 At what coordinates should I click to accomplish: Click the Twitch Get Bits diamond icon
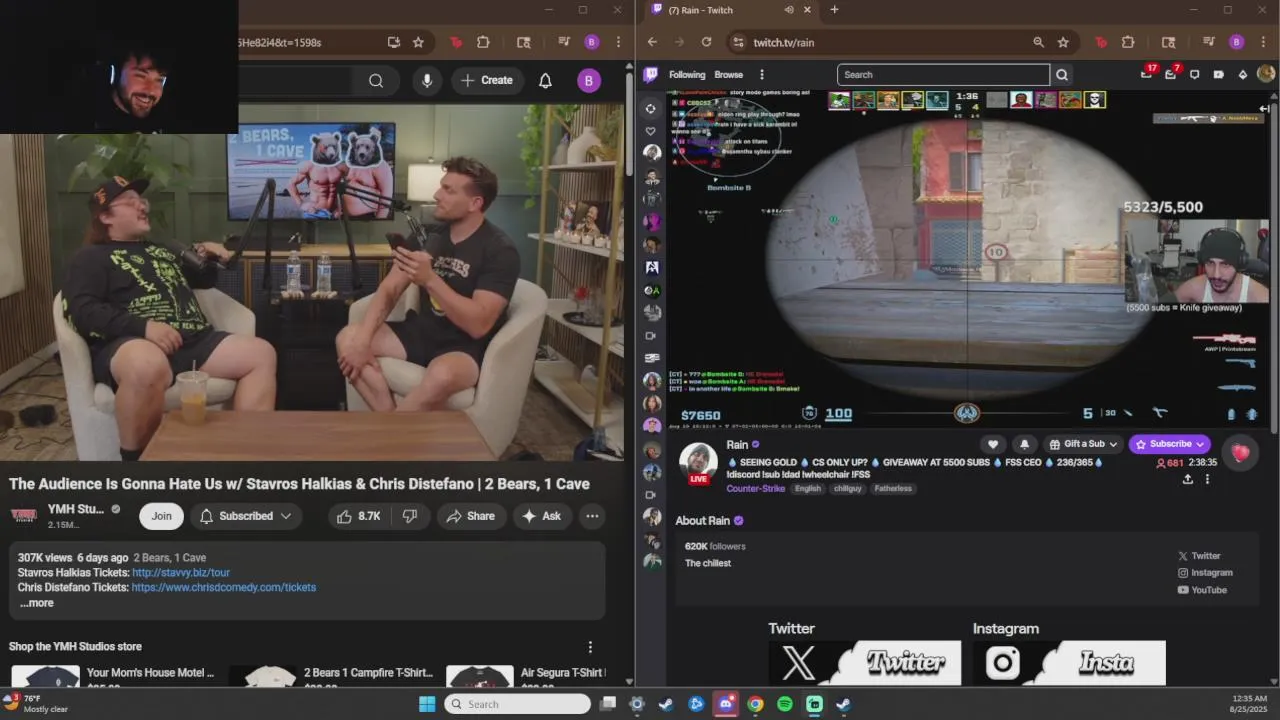click(1243, 74)
